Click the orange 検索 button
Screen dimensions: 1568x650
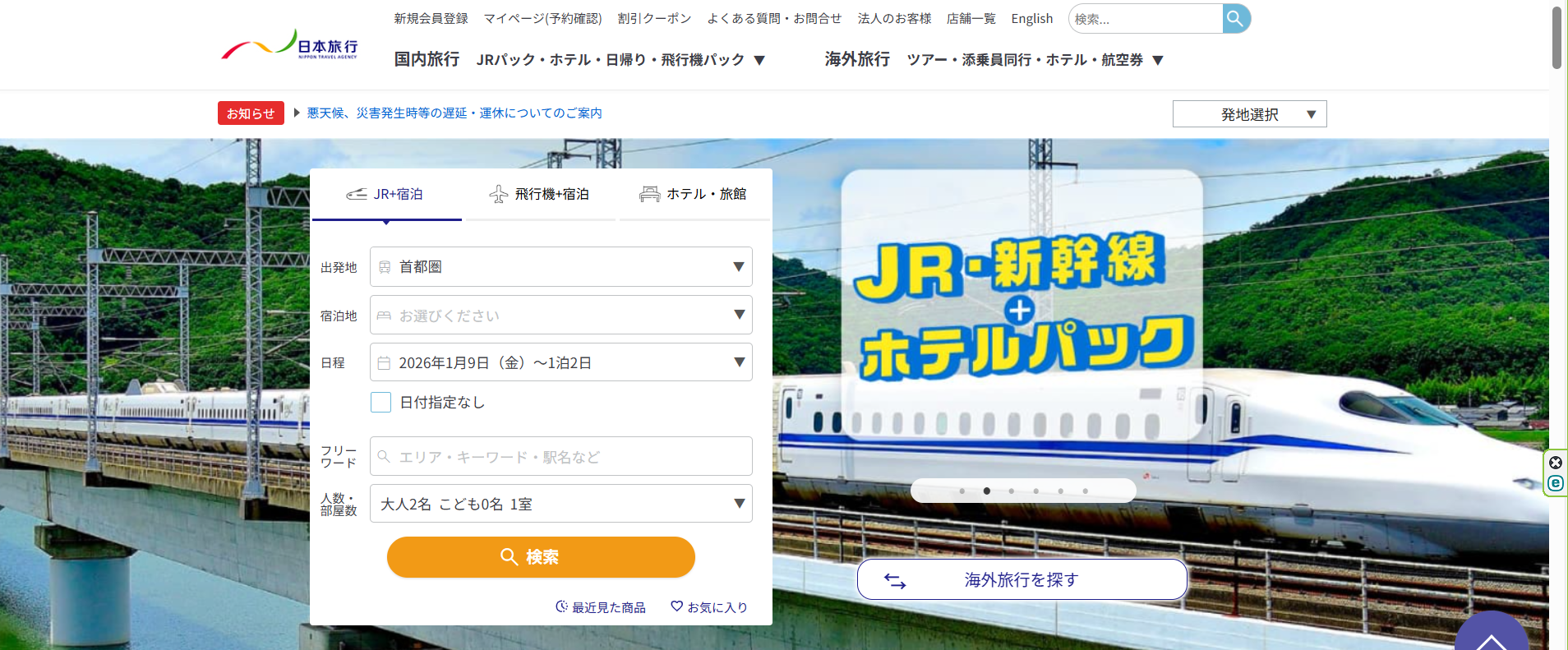tap(541, 557)
